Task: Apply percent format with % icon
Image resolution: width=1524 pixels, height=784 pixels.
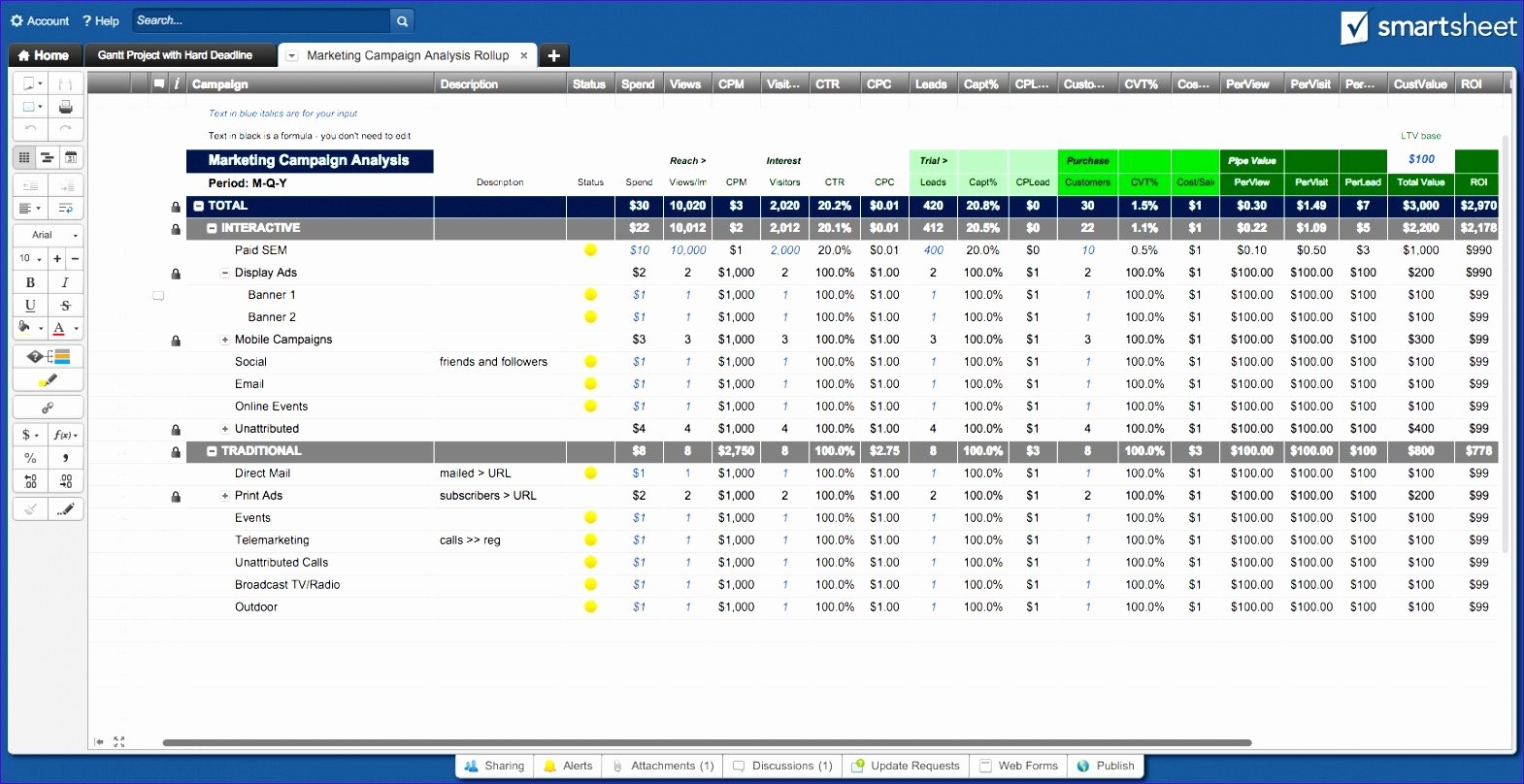Action: (x=30, y=458)
